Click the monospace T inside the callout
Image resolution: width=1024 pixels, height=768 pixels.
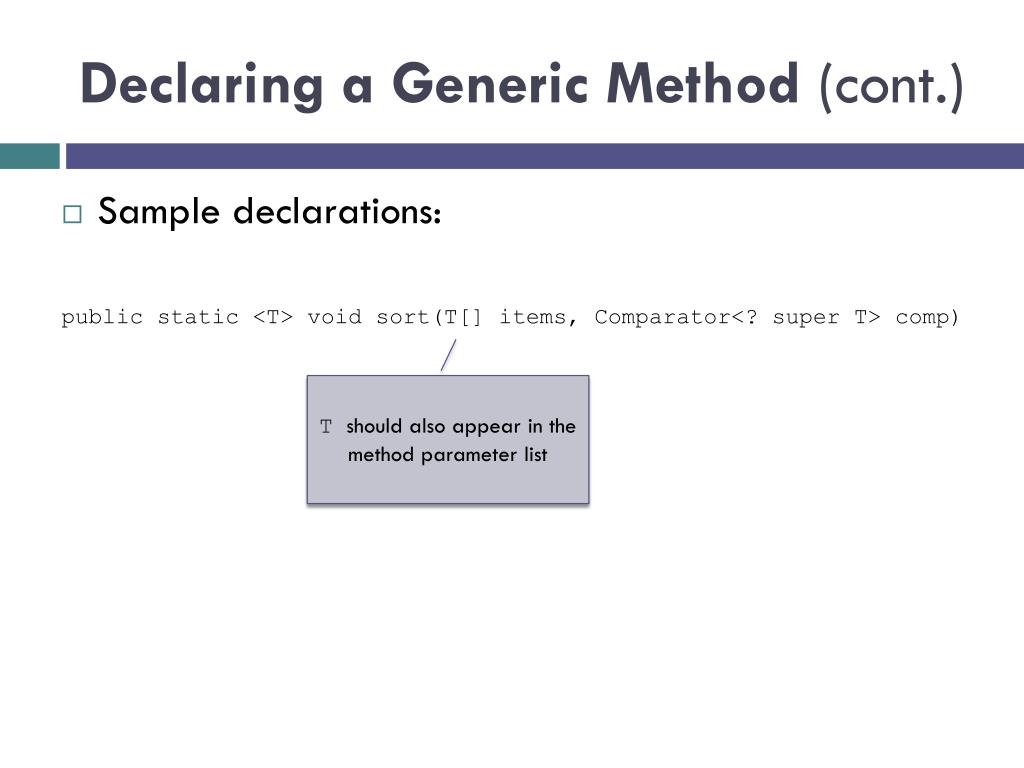click(x=326, y=427)
